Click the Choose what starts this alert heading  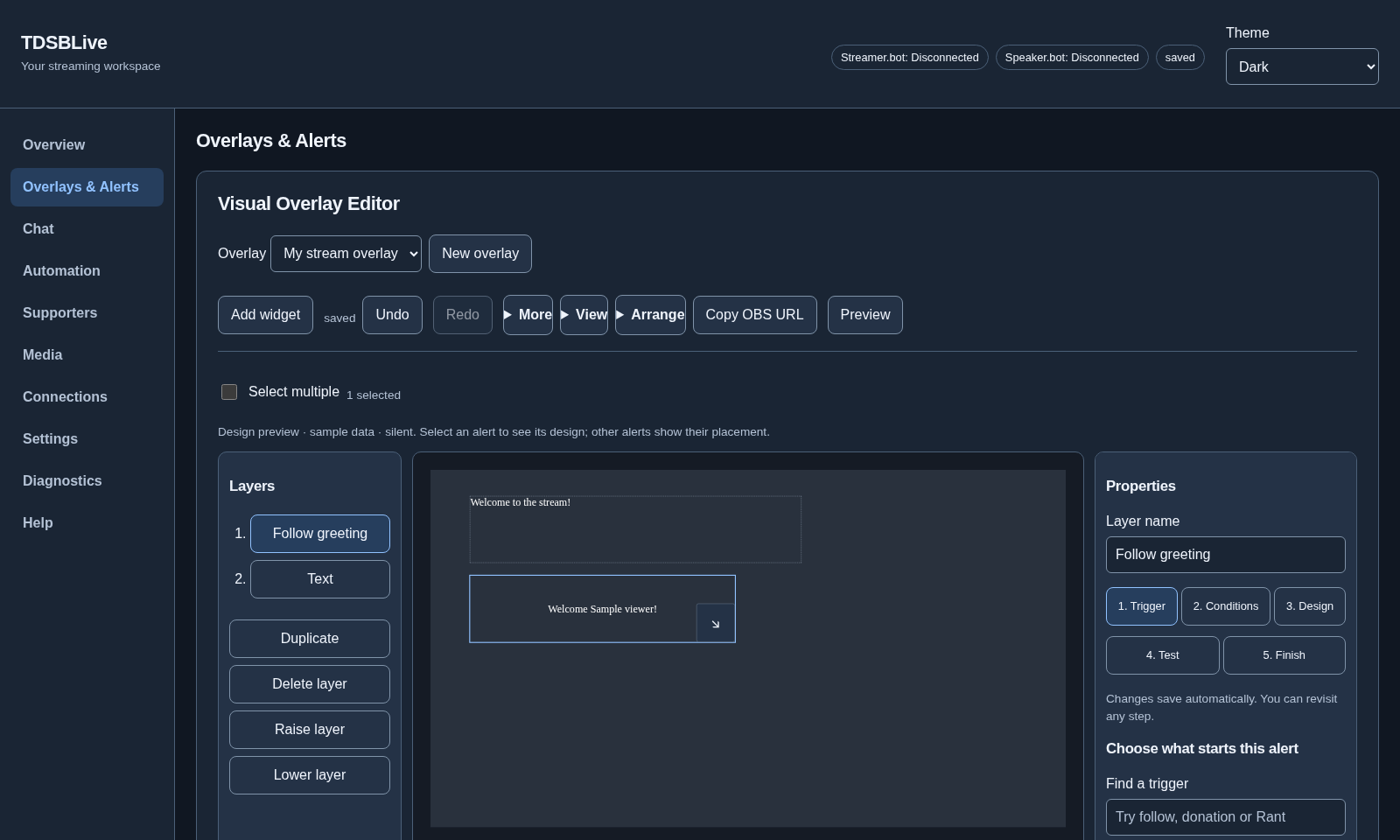click(1202, 749)
